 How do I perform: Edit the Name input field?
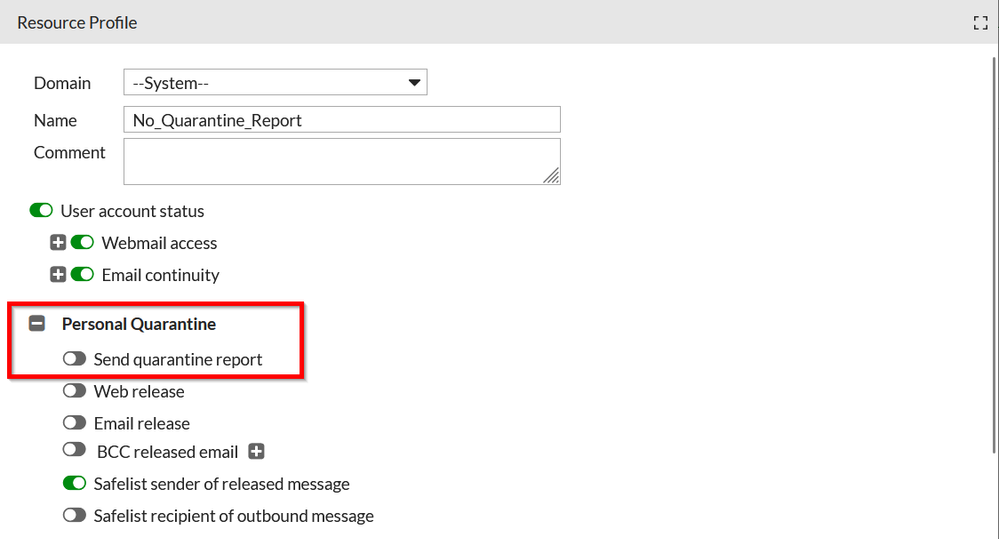pyautogui.click(x=342, y=120)
